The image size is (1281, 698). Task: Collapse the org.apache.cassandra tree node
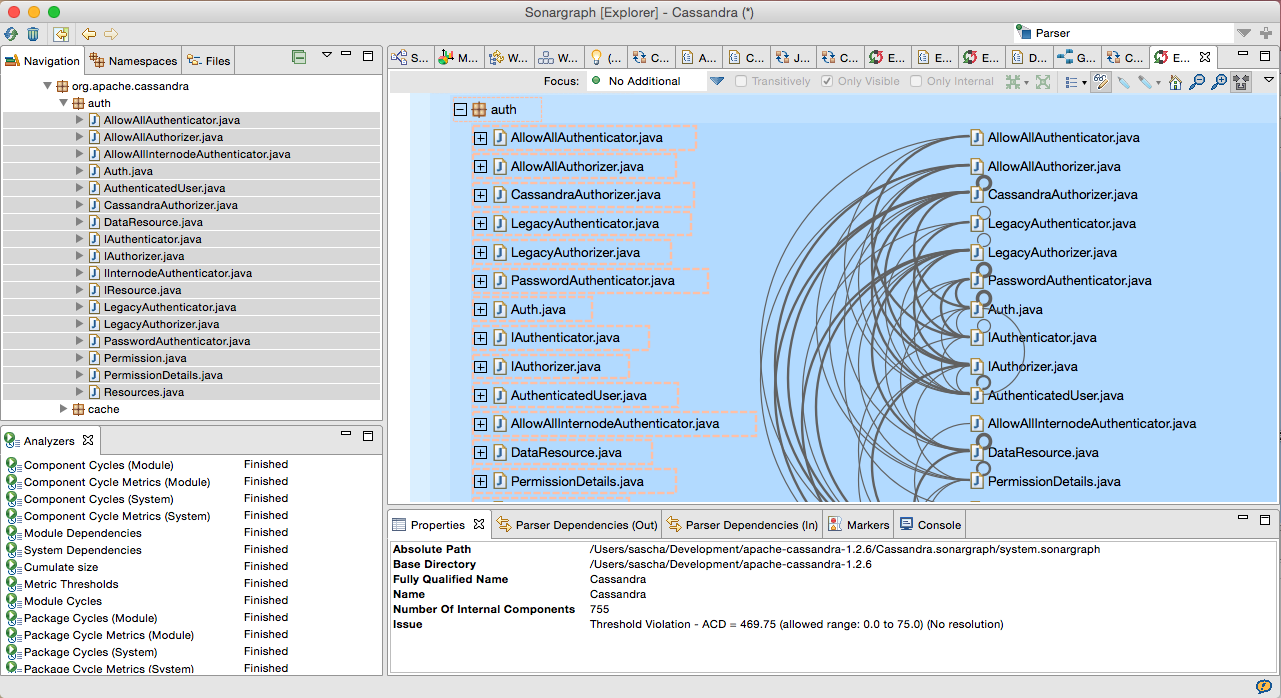click(47, 86)
